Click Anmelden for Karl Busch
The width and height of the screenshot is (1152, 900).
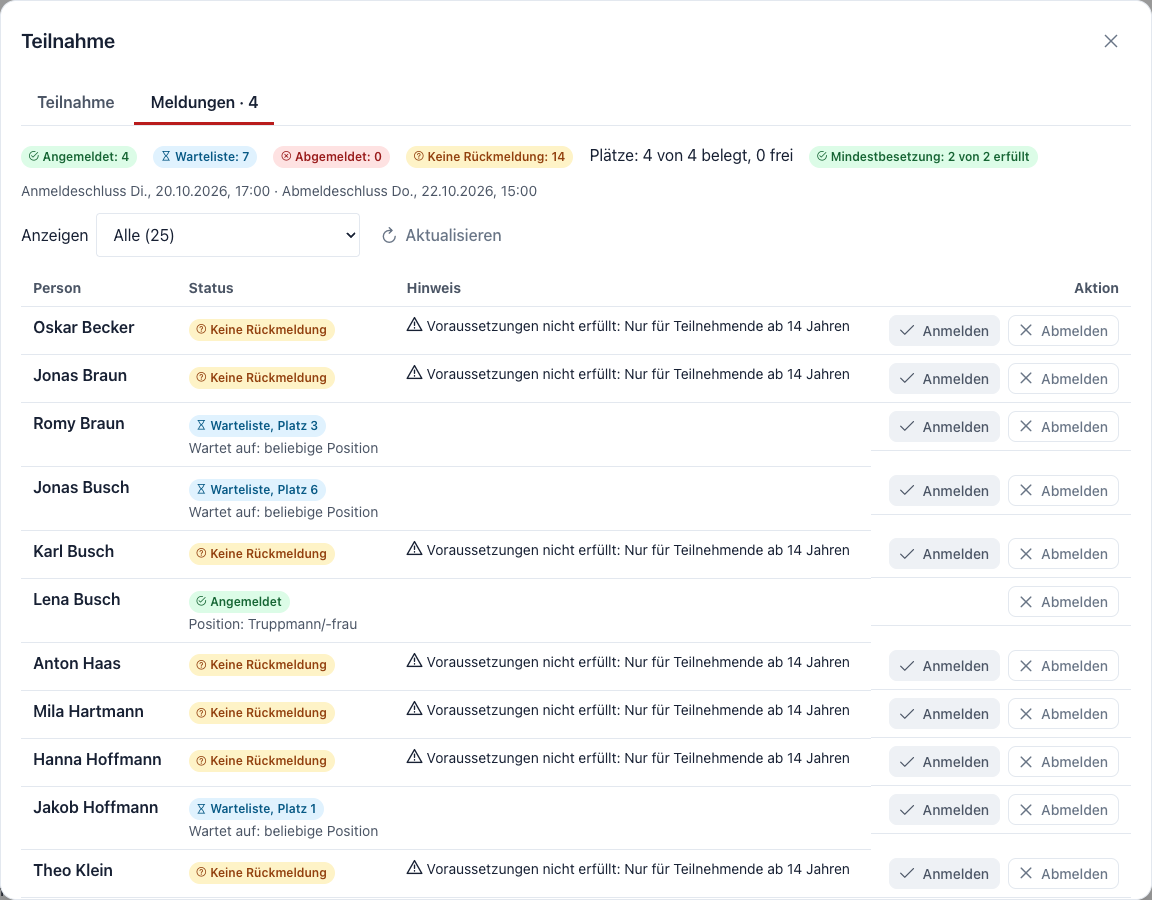tap(944, 554)
